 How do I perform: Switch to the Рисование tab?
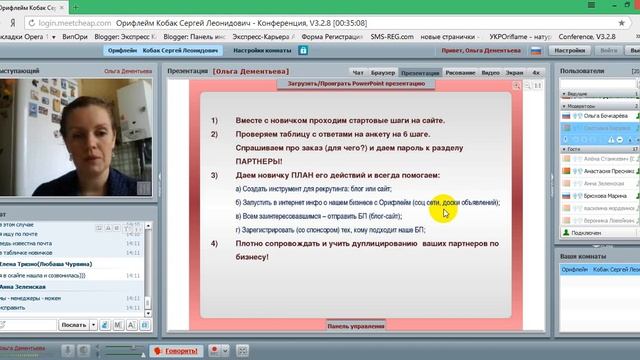coord(460,73)
